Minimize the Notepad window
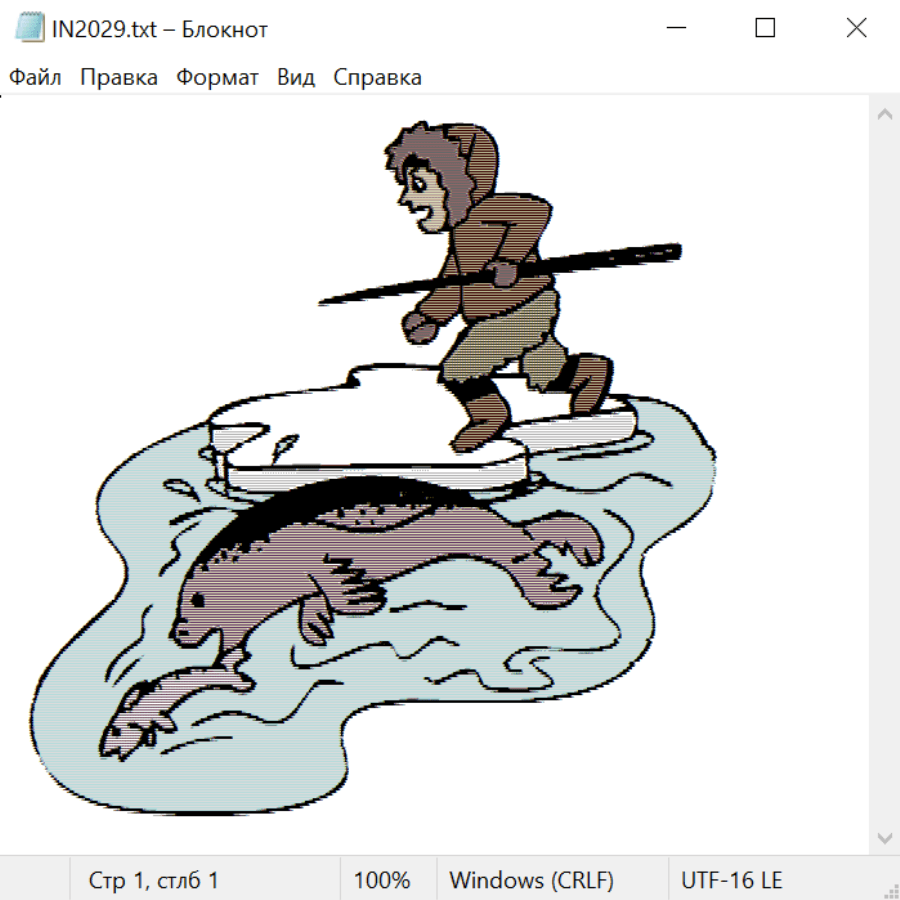This screenshot has width=900, height=900. pyautogui.click(x=675, y=29)
